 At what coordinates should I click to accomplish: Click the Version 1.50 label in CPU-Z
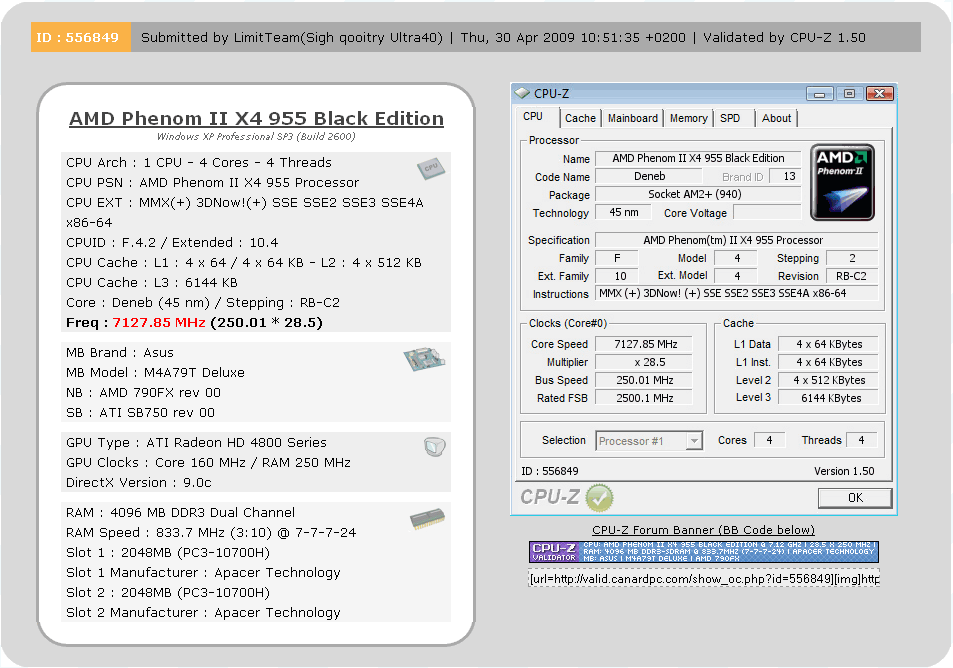pyautogui.click(x=844, y=471)
